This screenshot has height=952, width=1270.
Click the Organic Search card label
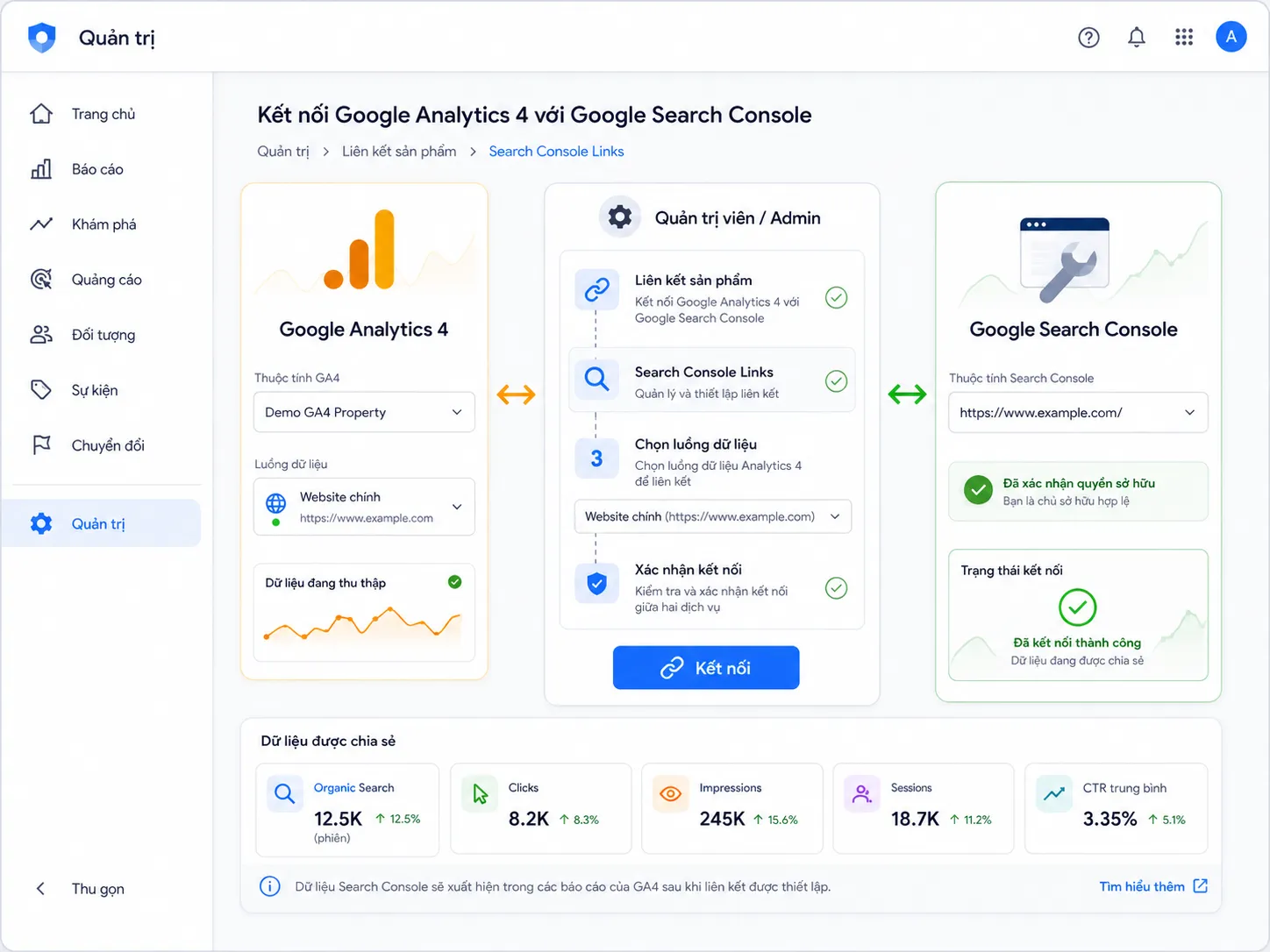[x=353, y=787]
